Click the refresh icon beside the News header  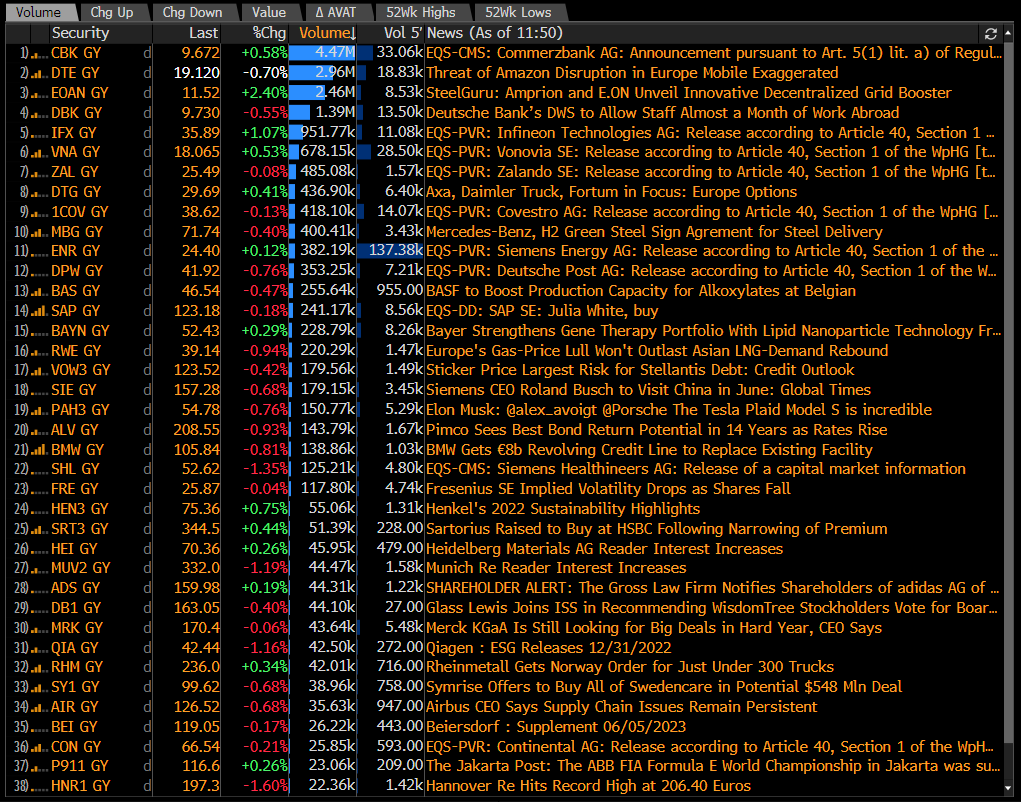click(990, 34)
